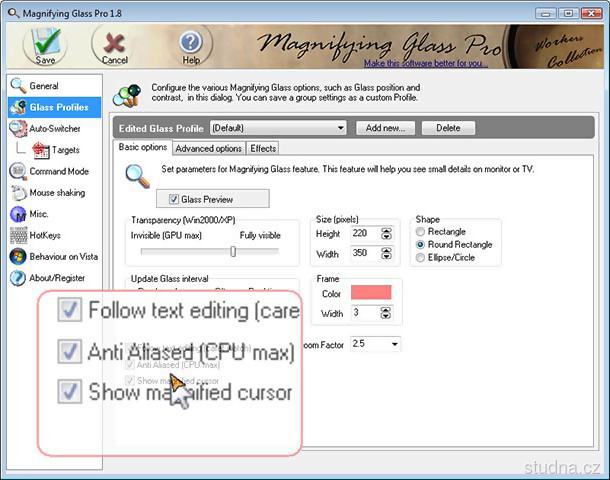Select the Targets tree entry label
The image size is (610, 480).
(66, 150)
